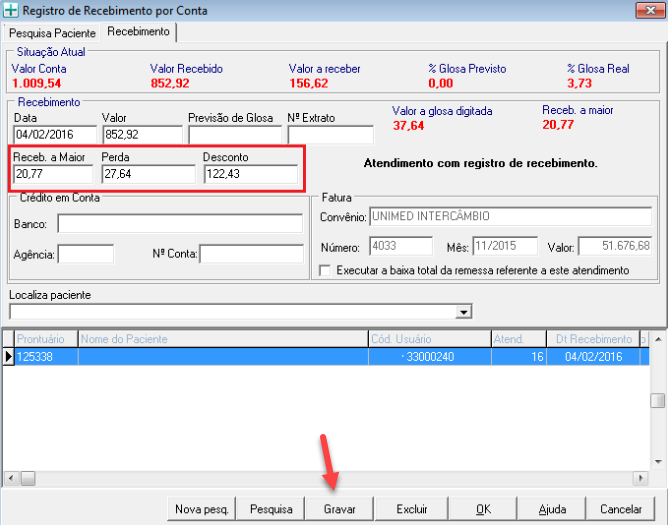Click the Valor Recebido amount 852,92
This screenshot has height=525, width=668.
point(170,83)
